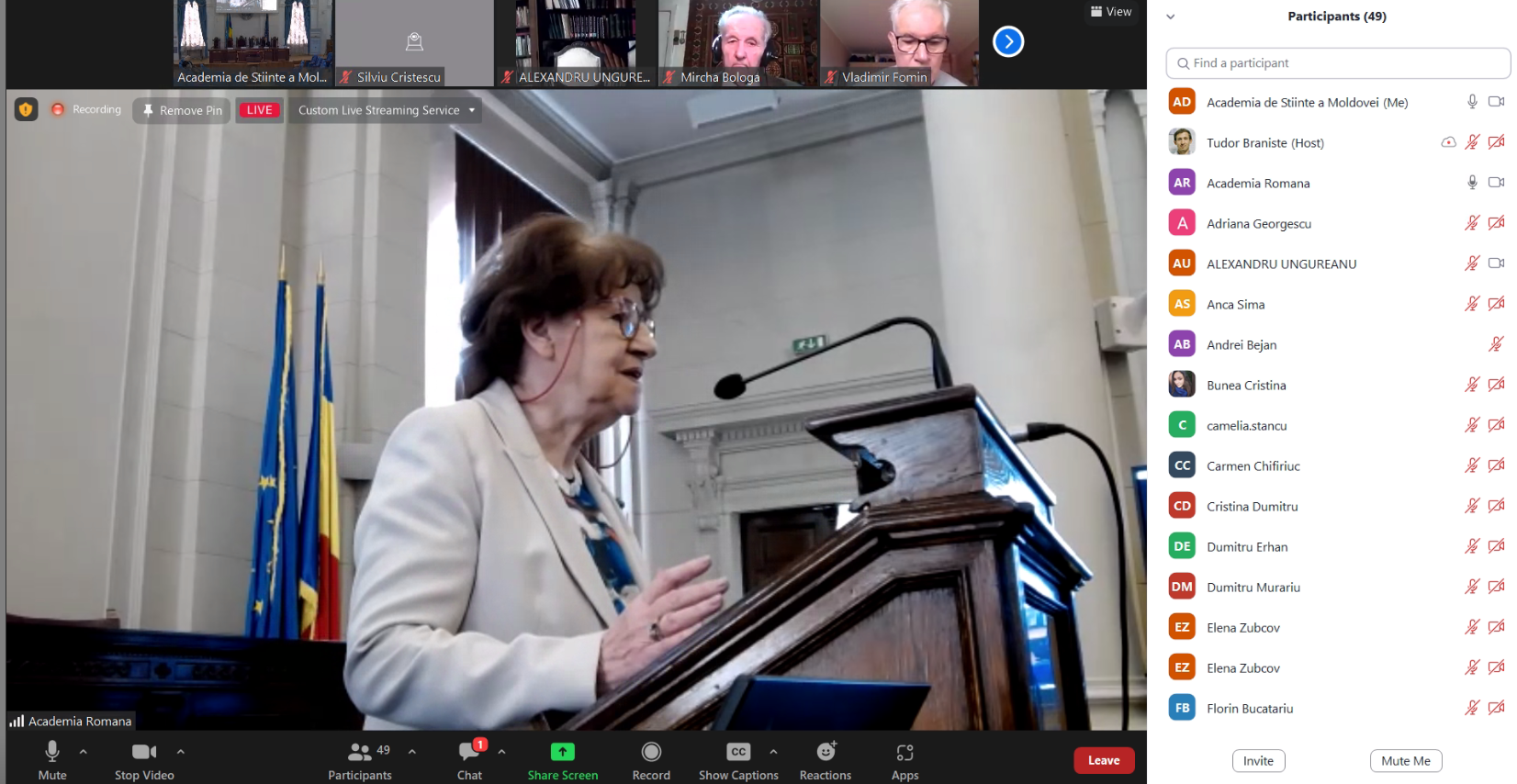Viewport: 1517px width, 784px height.
Task: Click muted mic icon for camelia.stancu
Action: point(1472,425)
